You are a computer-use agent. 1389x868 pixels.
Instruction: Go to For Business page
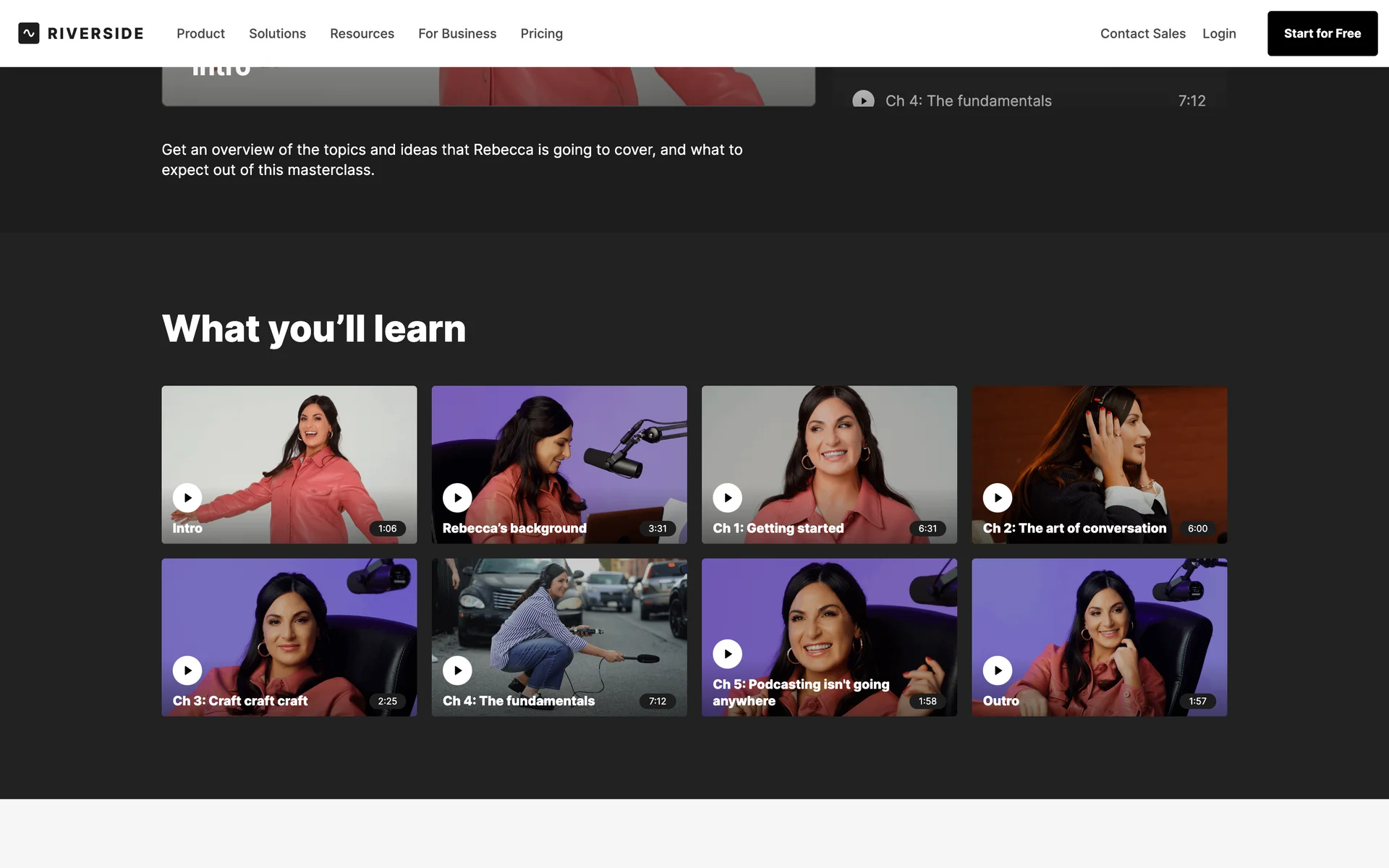click(457, 33)
